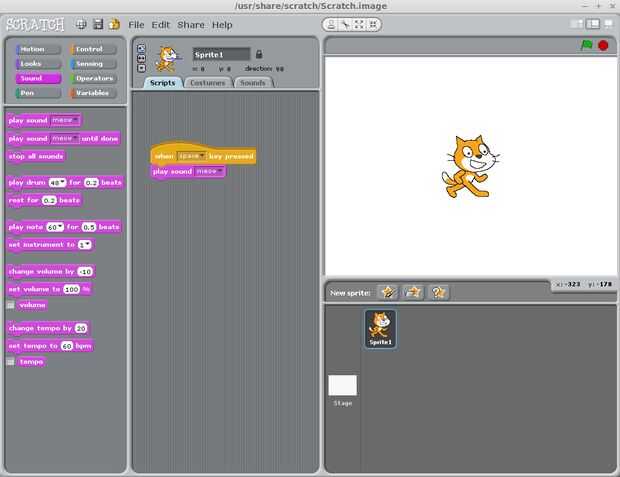The width and height of the screenshot is (620, 477).
Task: Select the Sensing block category
Action: [x=94, y=64]
